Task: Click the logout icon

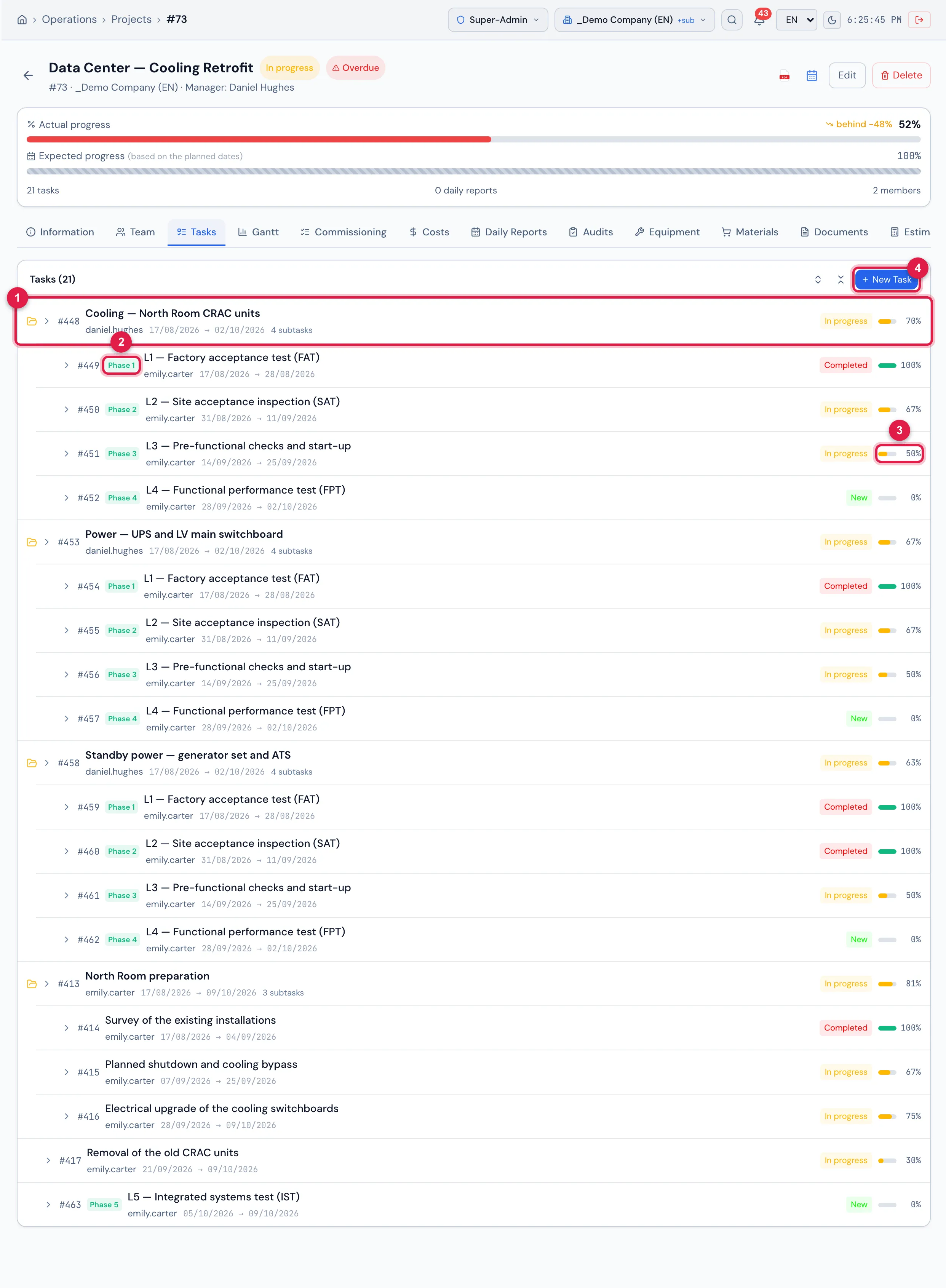Action: click(919, 19)
